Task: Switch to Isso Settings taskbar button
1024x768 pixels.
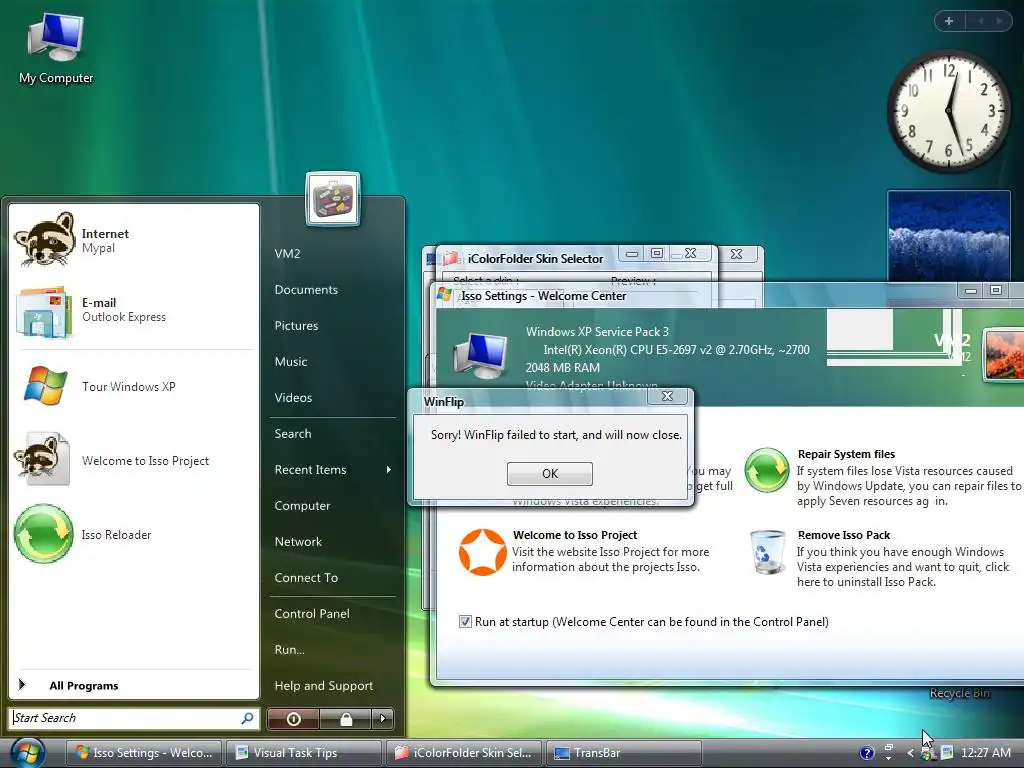Action: (x=144, y=753)
